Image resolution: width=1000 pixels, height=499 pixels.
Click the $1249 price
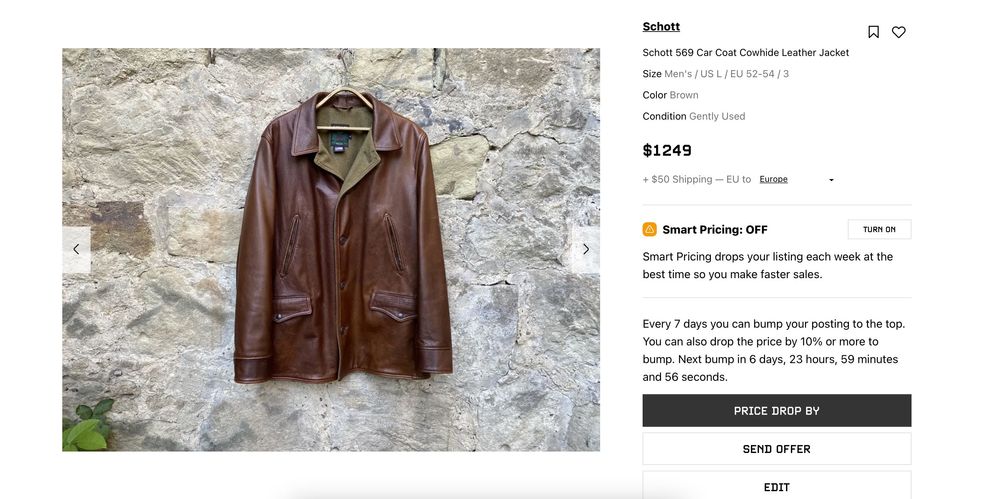(x=667, y=151)
